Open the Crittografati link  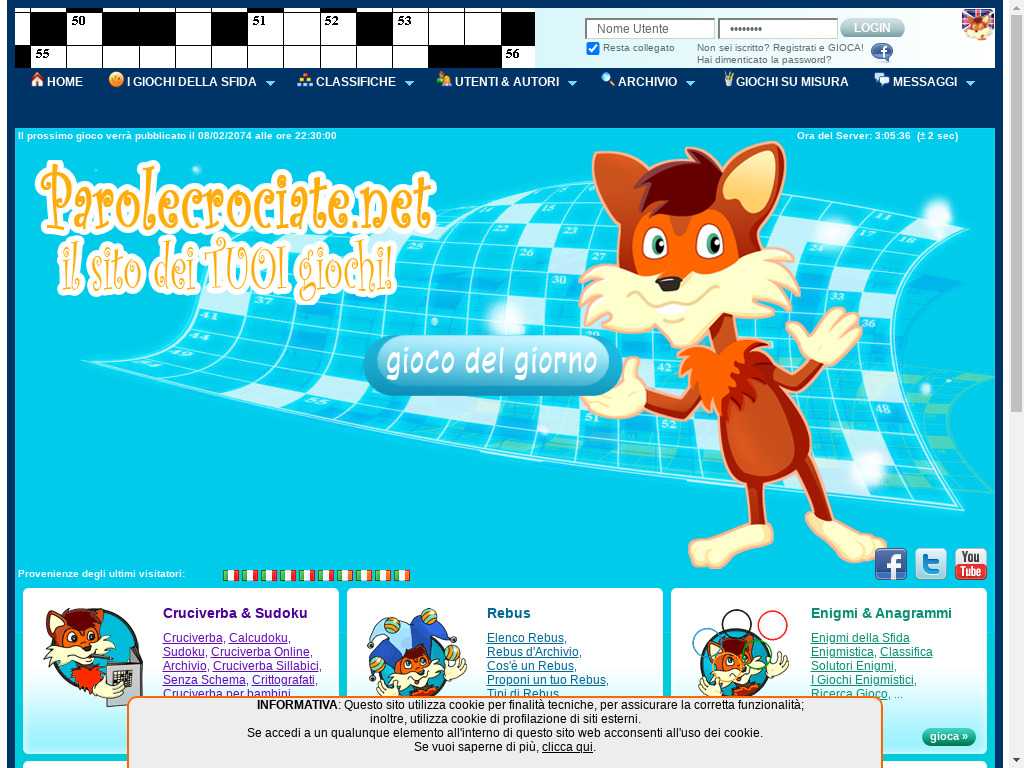click(283, 680)
